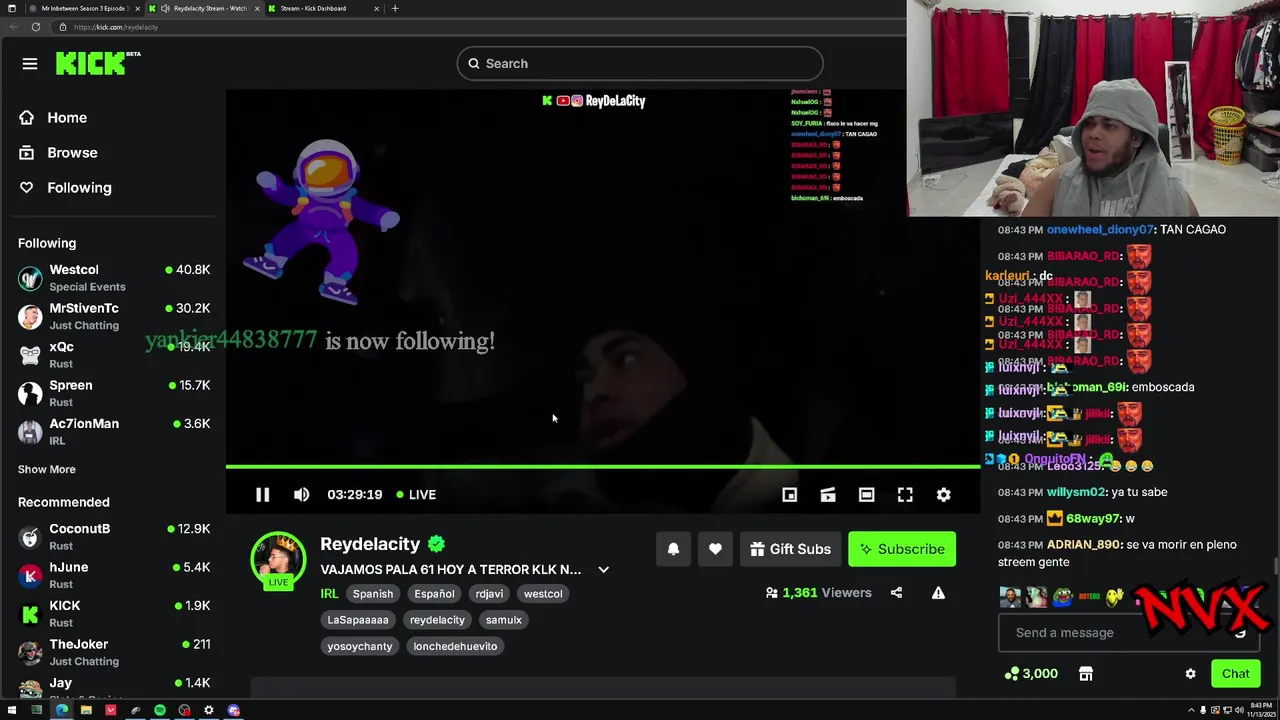Viewport: 1280px width, 720px height.
Task: Click the 3,000 channel points balance
Action: [1032, 674]
